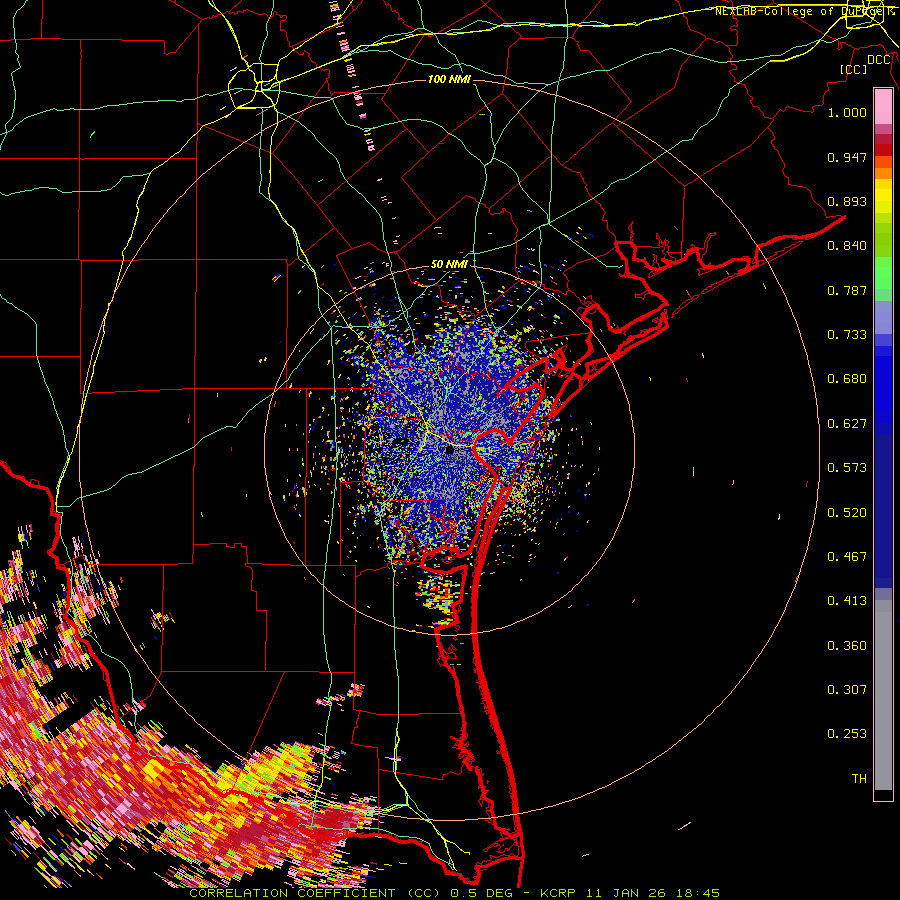Image resolution: width=900 pixels, height=900 pixels.
Task: Click the 0.360 scale value
Action: [847, 646]
